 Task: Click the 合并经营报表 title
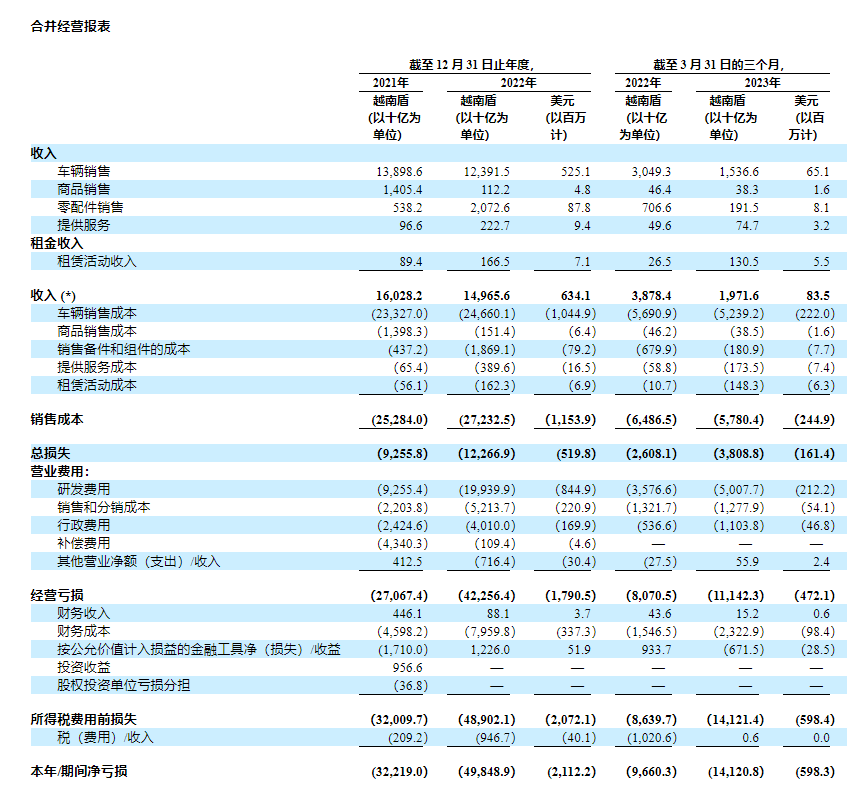71,27
